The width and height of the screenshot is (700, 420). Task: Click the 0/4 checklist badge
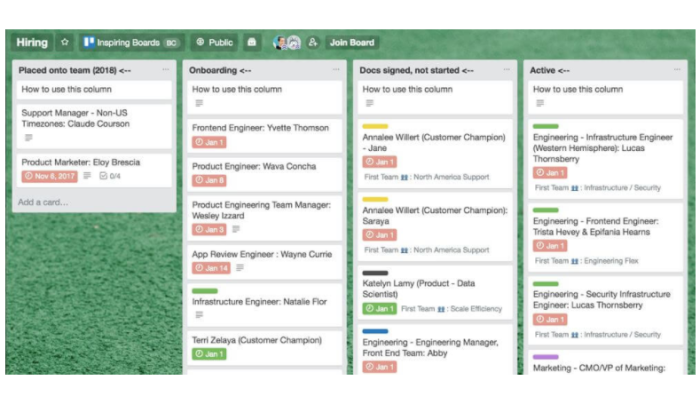(110, 176)
